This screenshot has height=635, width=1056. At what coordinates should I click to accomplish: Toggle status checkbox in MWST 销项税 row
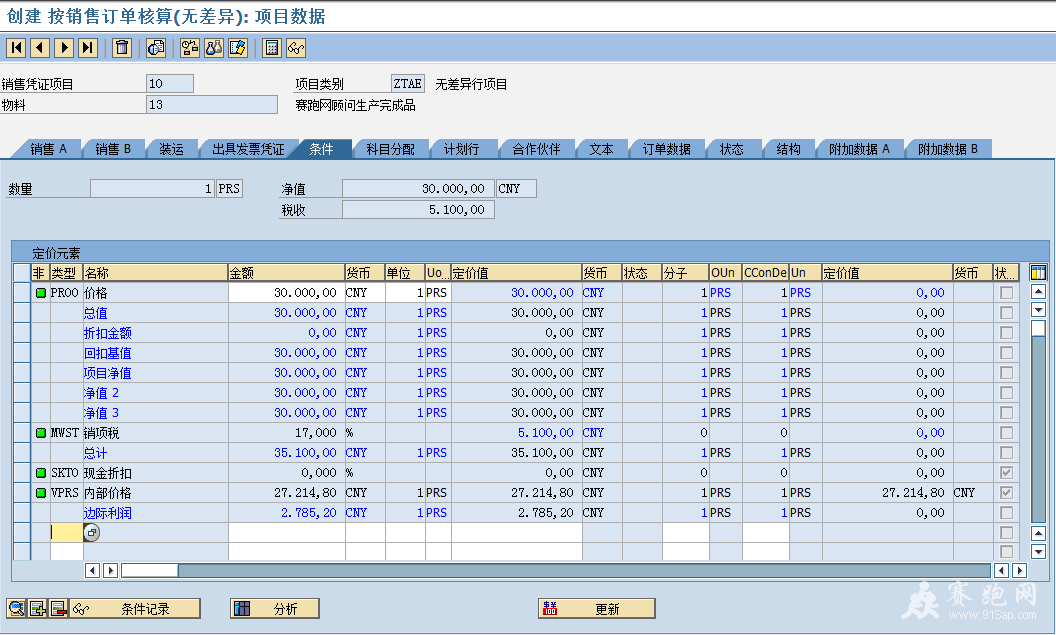coord(1006,433)
